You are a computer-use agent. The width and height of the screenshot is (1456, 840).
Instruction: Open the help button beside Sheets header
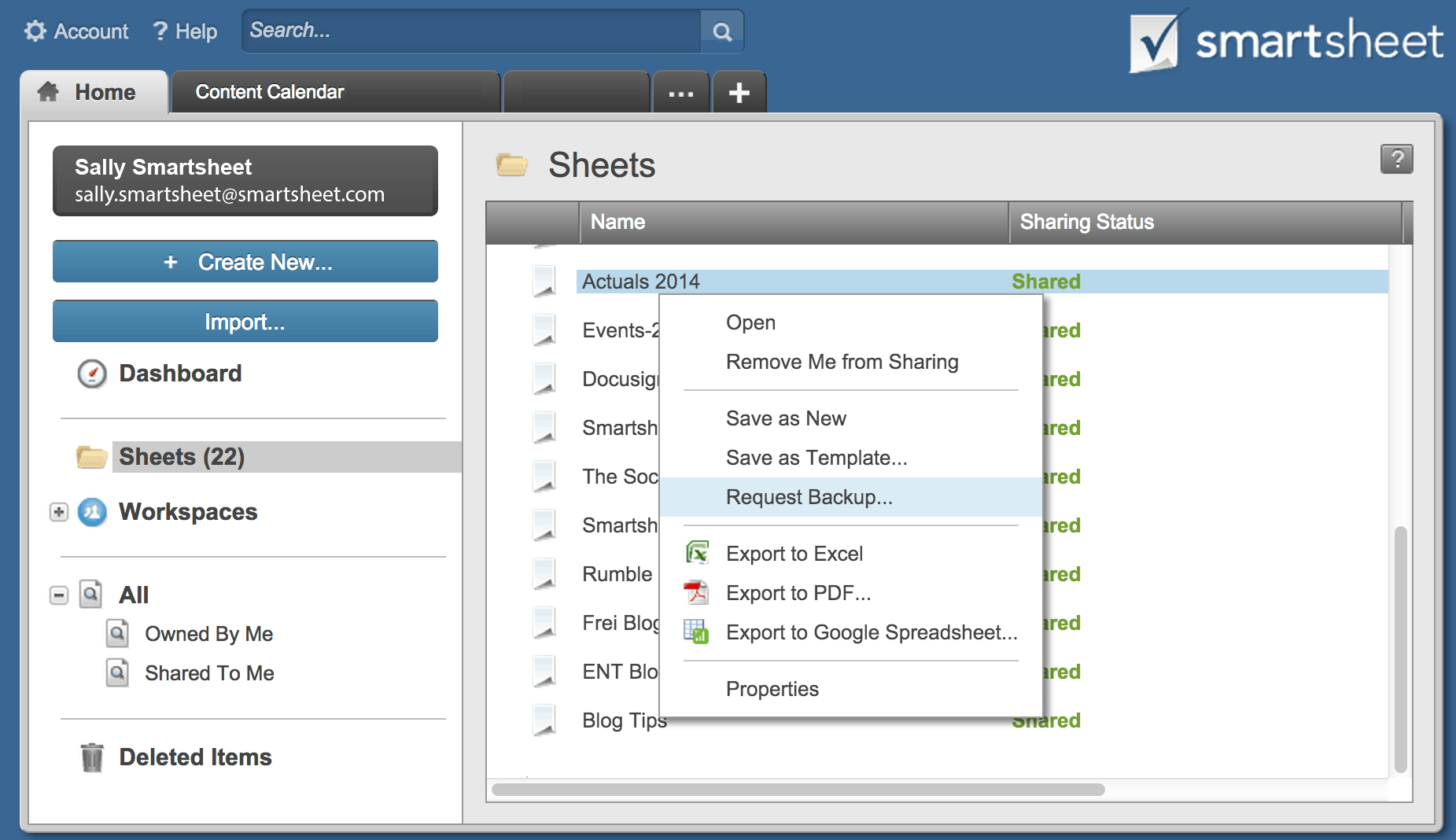pos(1397,160)
